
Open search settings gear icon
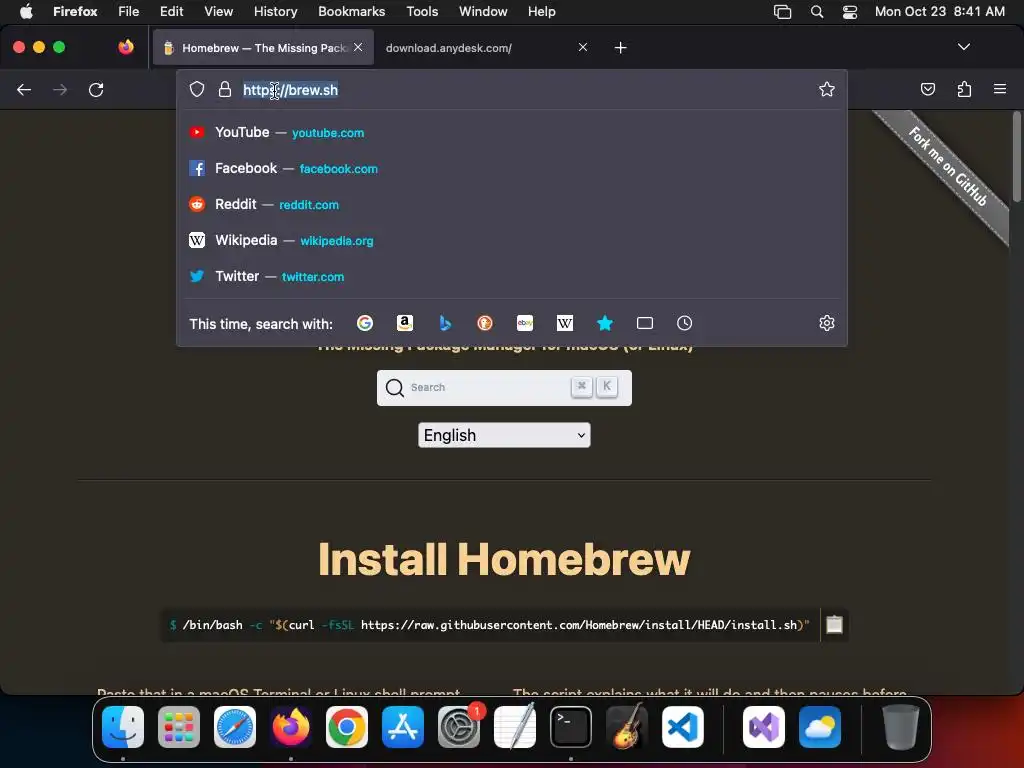[827, 323]
